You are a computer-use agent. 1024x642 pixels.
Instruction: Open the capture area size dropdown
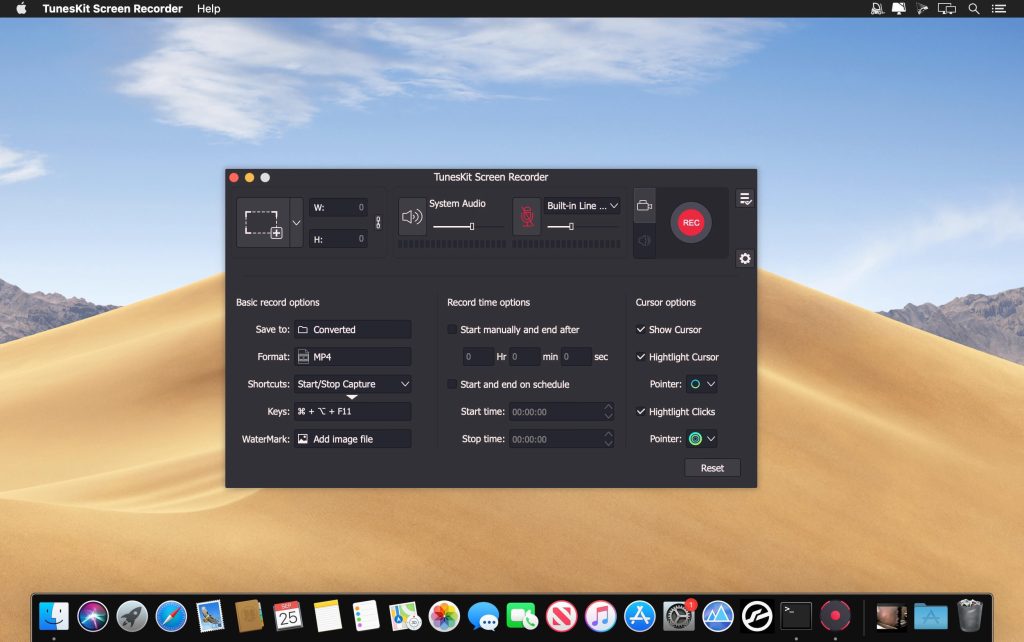(295, 222)
